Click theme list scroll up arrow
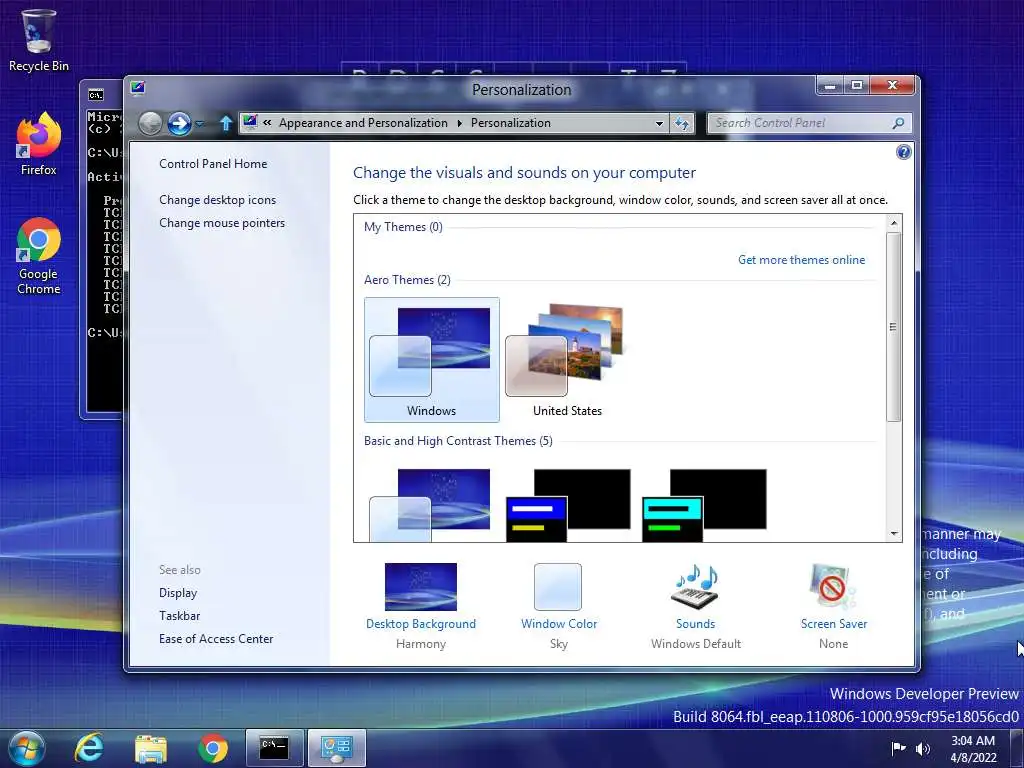Viewport: 1024px width, 768px height. (x=894, y=223)
